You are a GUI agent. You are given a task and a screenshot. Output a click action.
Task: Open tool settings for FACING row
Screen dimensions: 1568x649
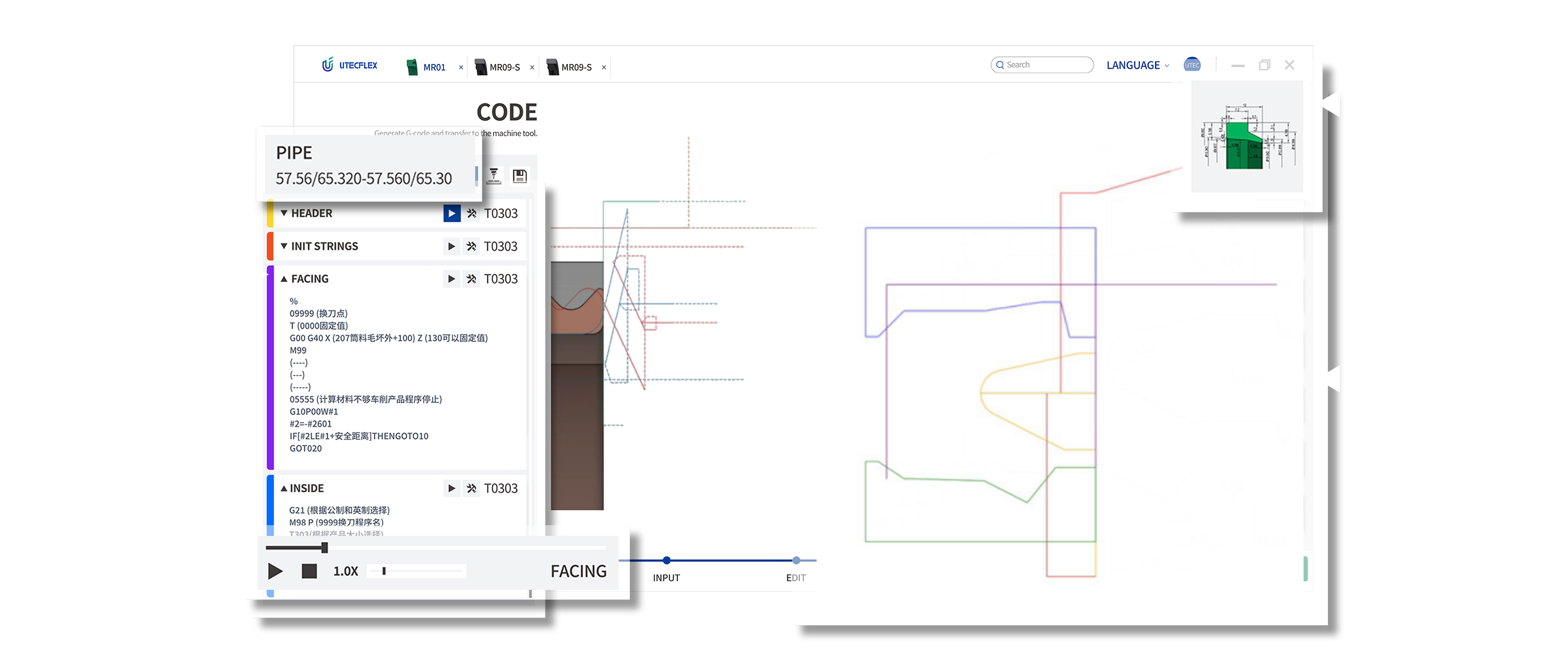point(471,279)
